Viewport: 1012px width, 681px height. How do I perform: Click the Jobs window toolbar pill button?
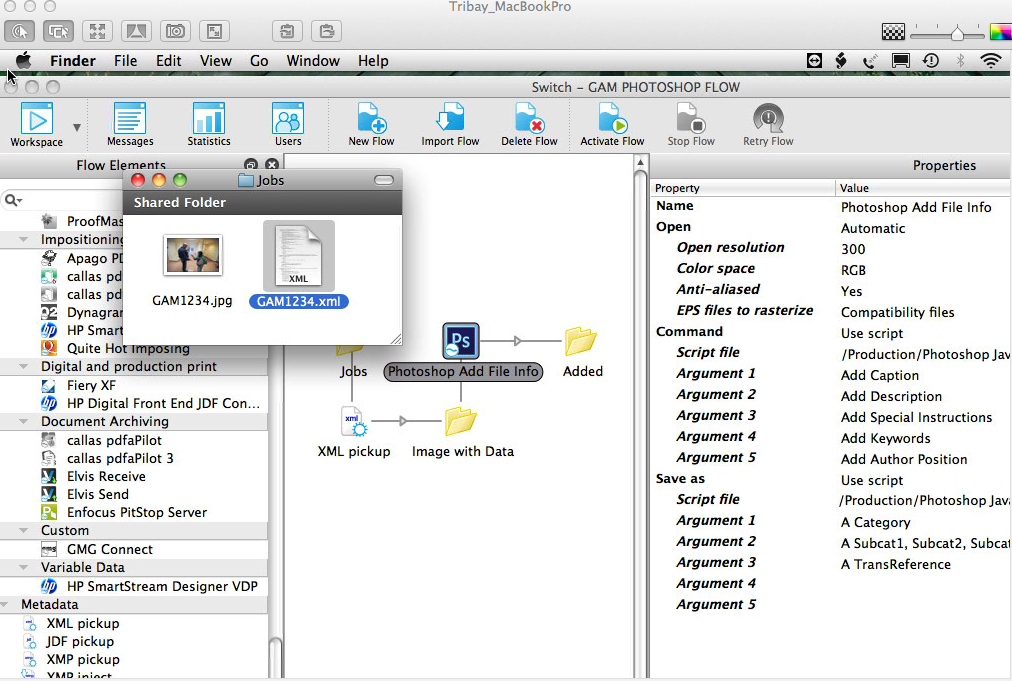click(x=383, y=180)
